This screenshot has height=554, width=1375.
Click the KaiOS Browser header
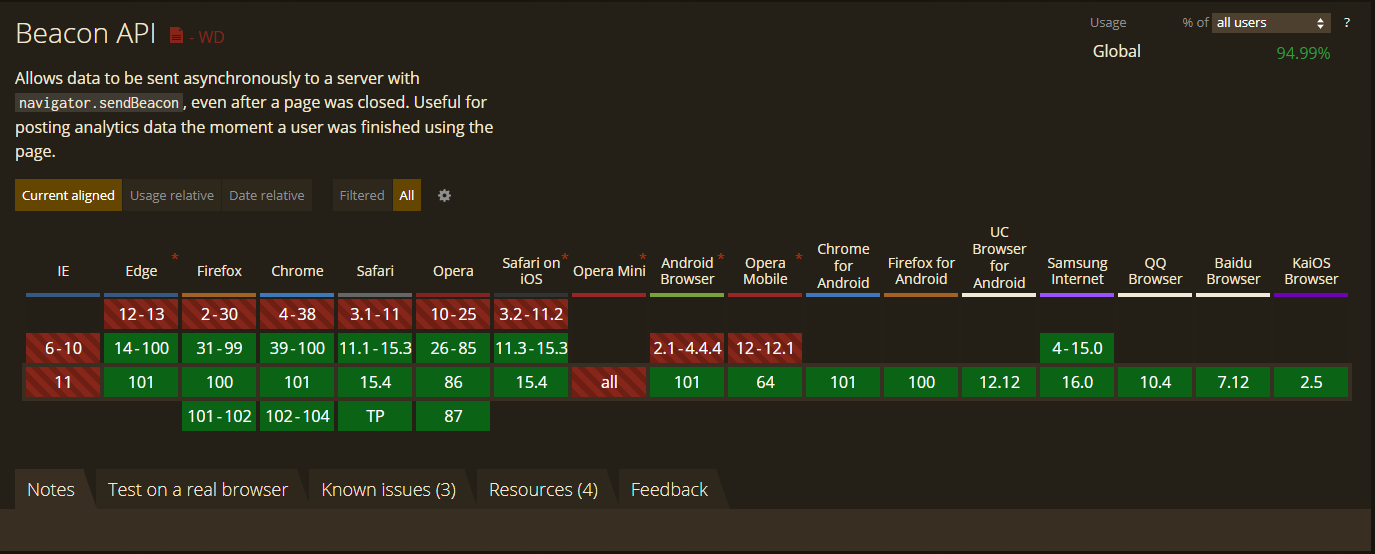tap(1311, 271)
